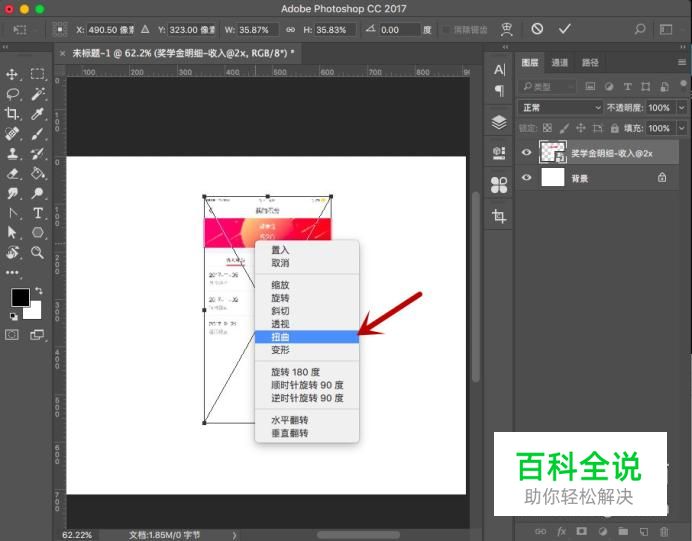Select the Hand tool
The height and width of the screenshot is (541, 692).
coord(12,252)
